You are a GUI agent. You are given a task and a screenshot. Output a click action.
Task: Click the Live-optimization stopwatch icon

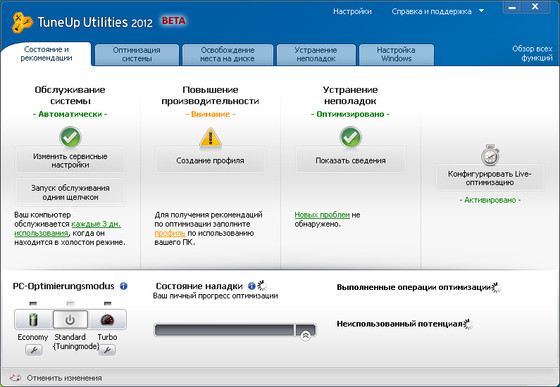[x=490, y=155]
